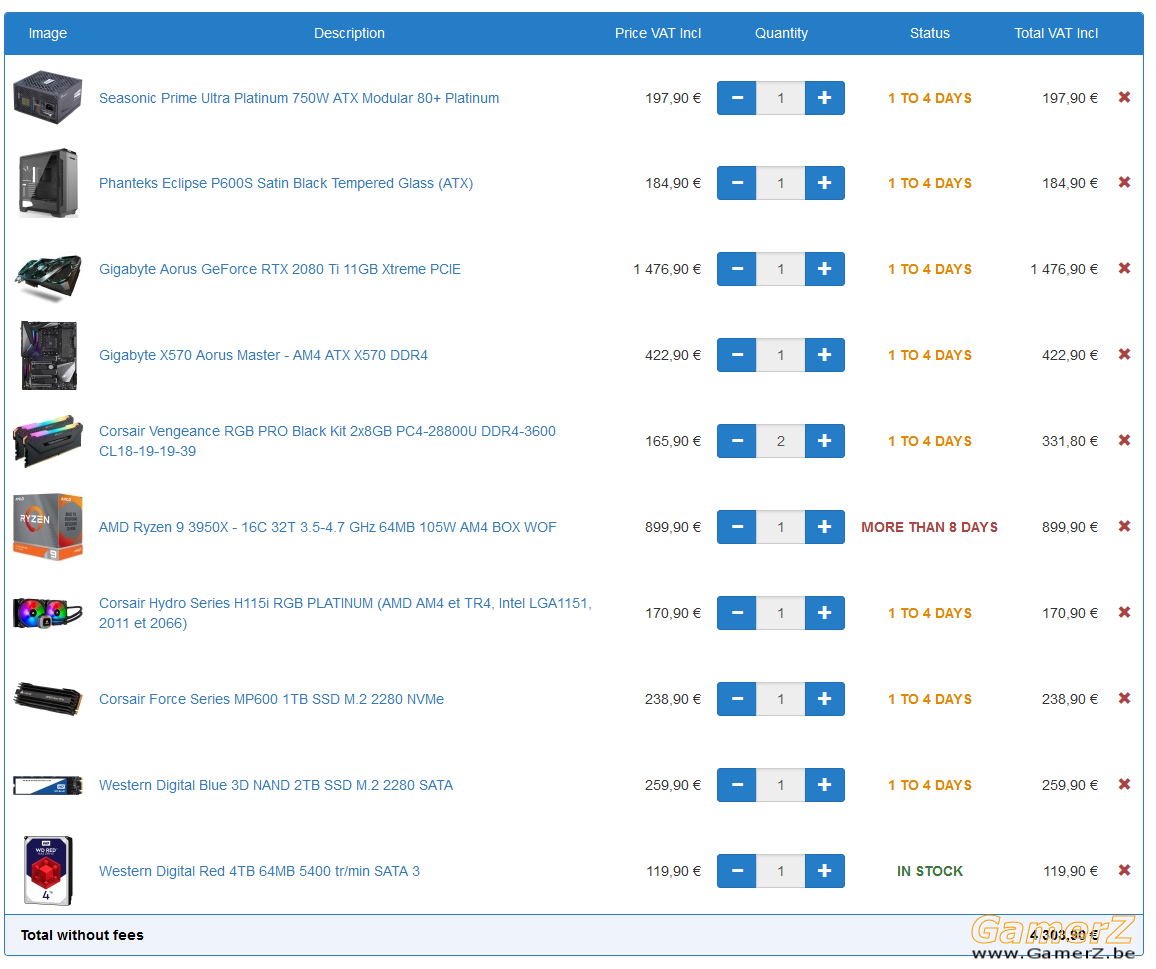Increase quantity of Corsair Force MP600 SSD
This screenshot has height=969, width=1156.
tap(824, 699)
